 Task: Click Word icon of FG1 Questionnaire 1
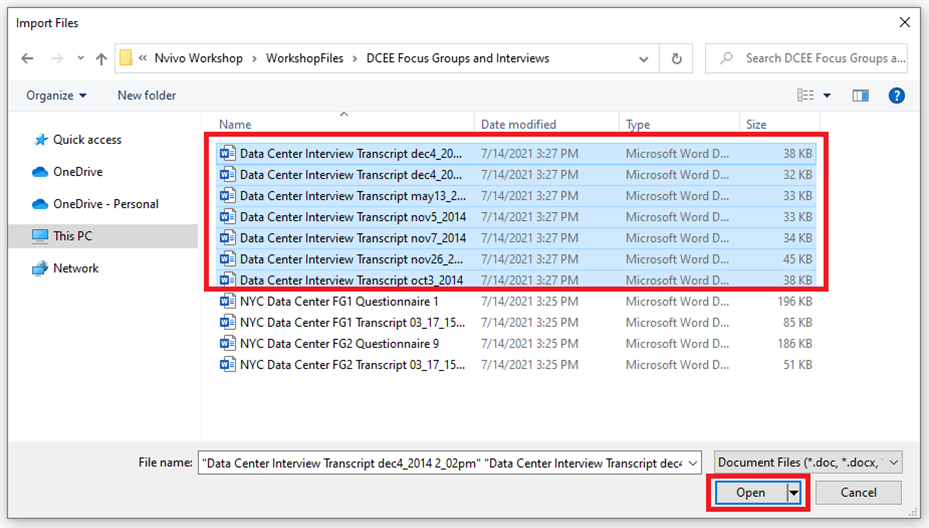coord(228,301)
